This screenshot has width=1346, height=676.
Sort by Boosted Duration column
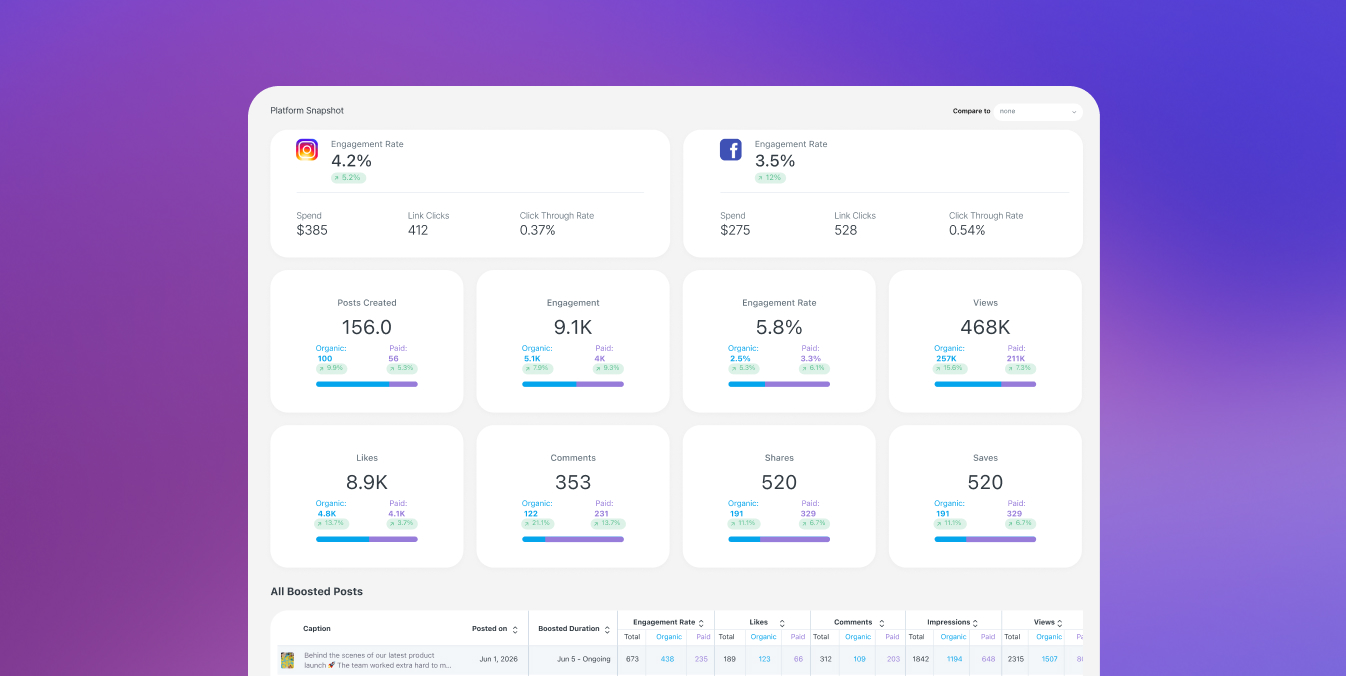pos(608,629)
